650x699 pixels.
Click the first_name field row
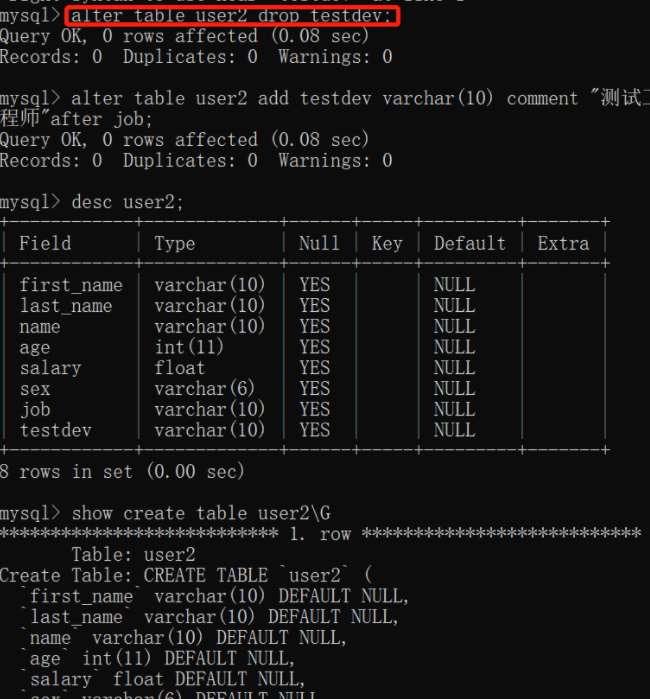(71, 285)
